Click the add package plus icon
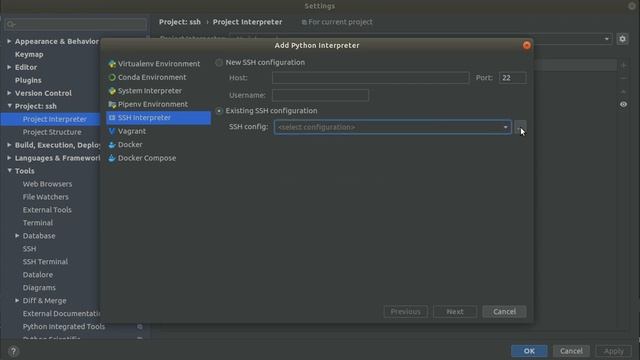Screen dimensions: 640x360 point(623,65)
